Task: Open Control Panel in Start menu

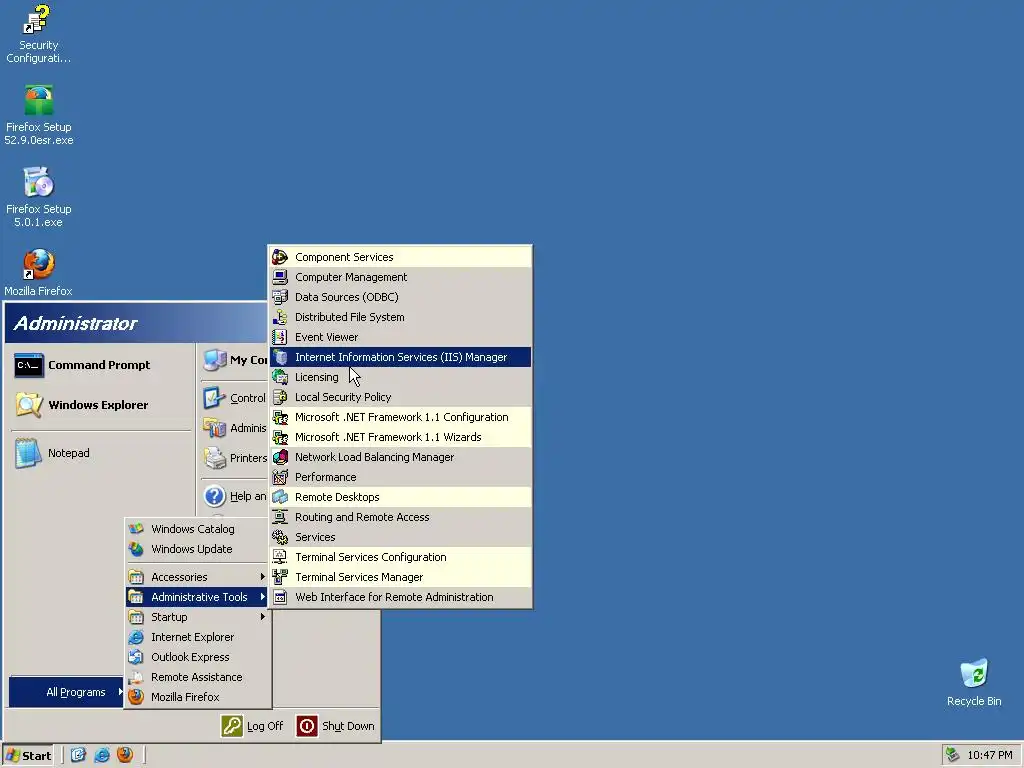Action: coord(234,398)
